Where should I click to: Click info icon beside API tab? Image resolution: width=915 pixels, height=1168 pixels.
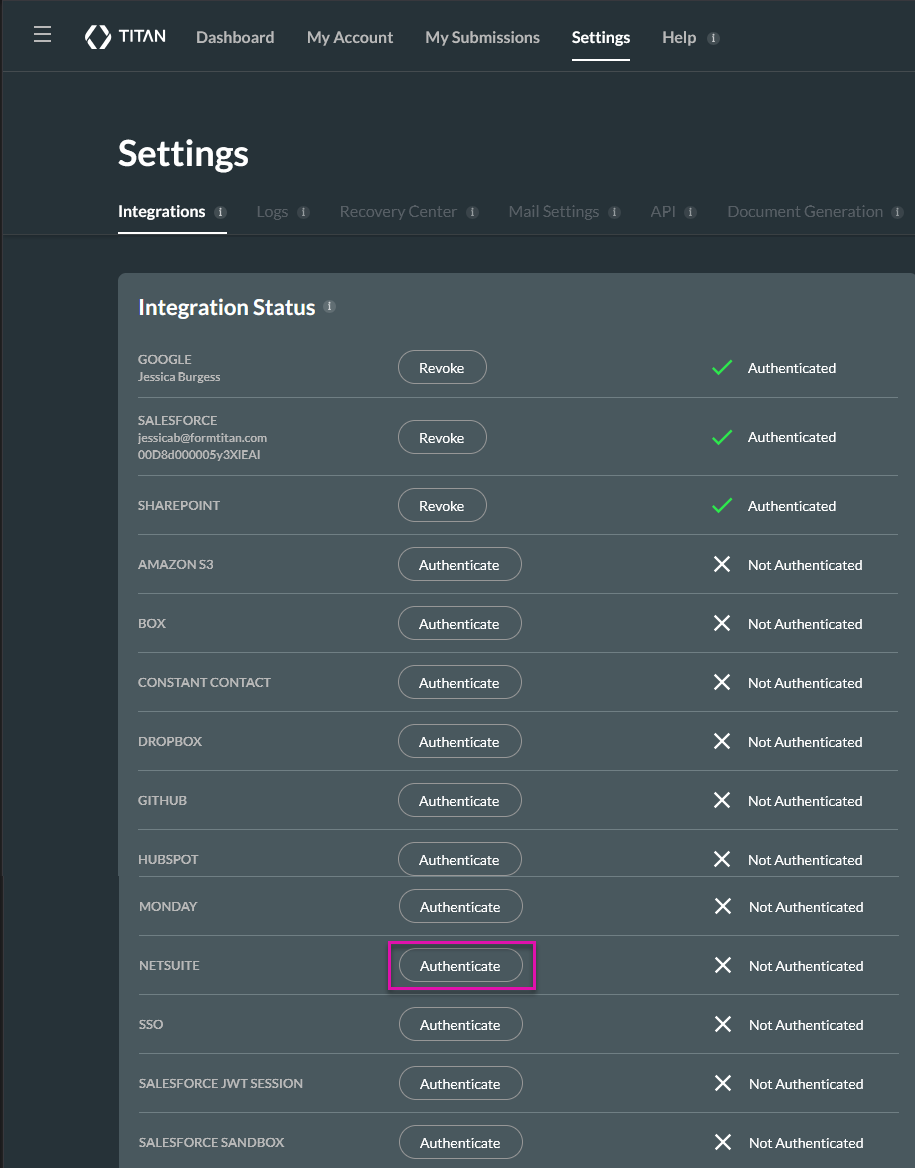click(x=691, y=212)
